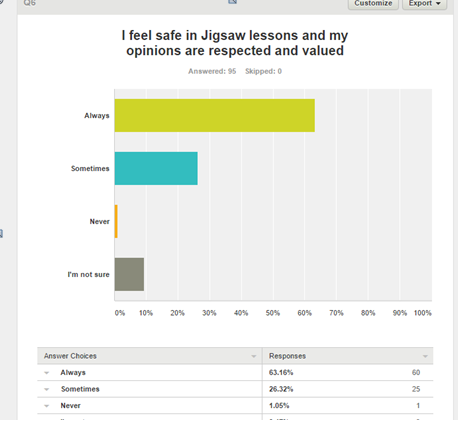Click the Customize button
This screenshot has height=441, width=458.
pos(373,4)
